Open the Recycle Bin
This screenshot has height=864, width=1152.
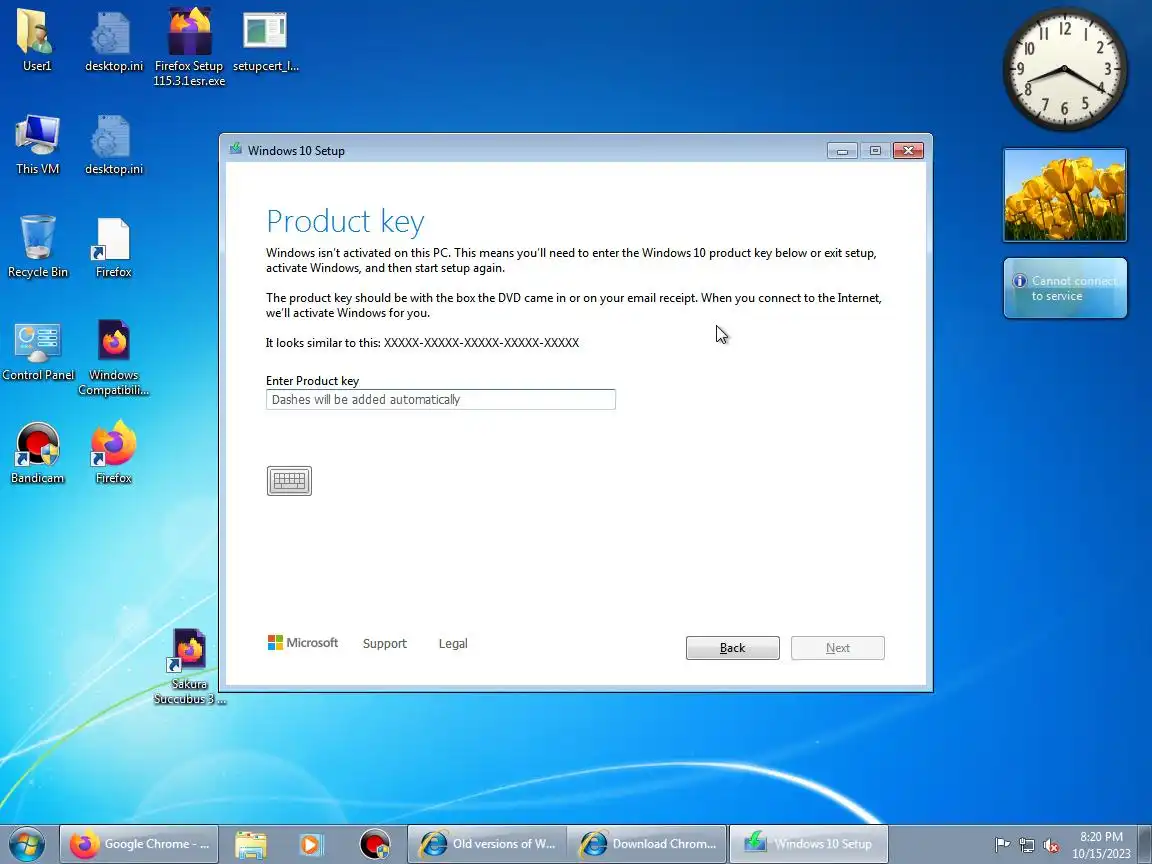tap(37, 246)
